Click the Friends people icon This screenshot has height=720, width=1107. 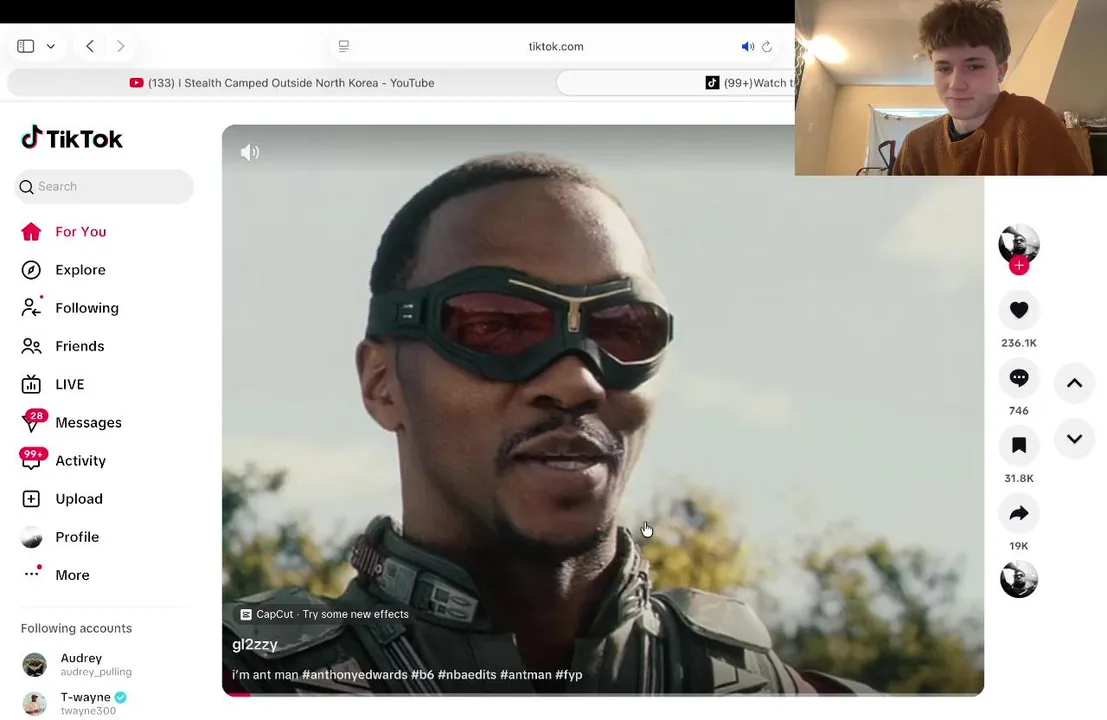pos(31,346)
